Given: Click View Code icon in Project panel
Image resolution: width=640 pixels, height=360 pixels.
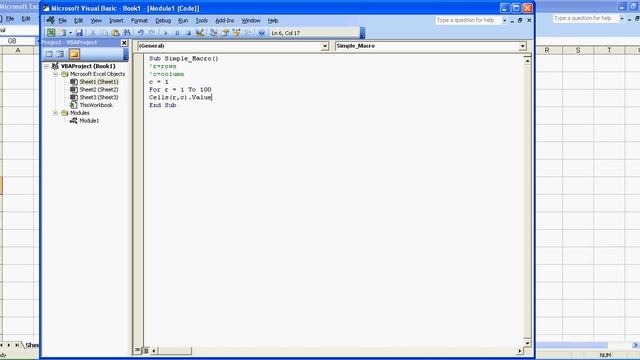Looking at the screenshot, I should tap(49, 54).
